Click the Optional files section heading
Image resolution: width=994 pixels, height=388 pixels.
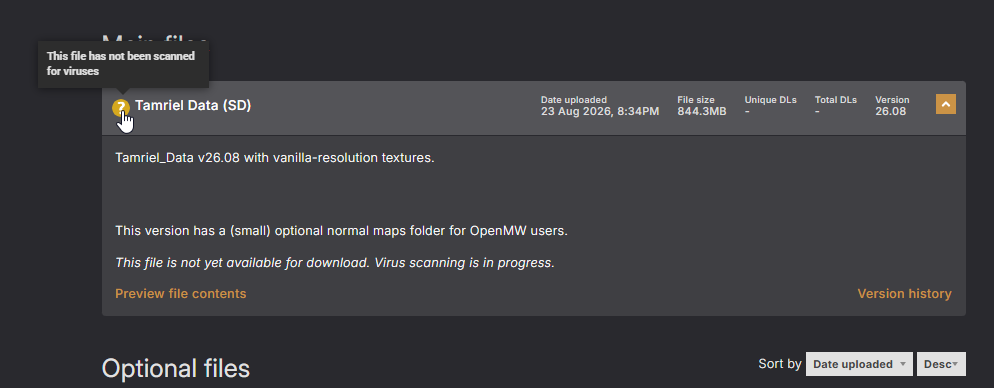pos(176,368)
